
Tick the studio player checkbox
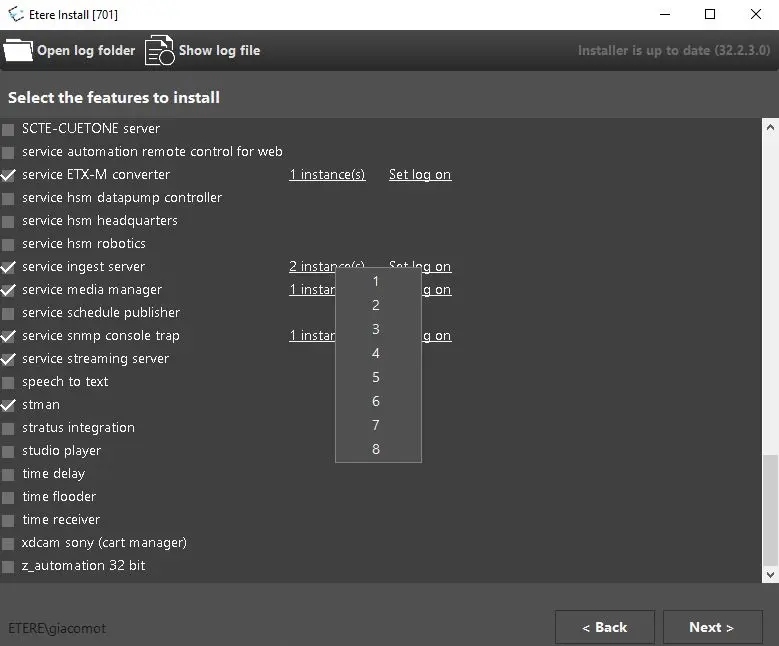click(9, 451)
